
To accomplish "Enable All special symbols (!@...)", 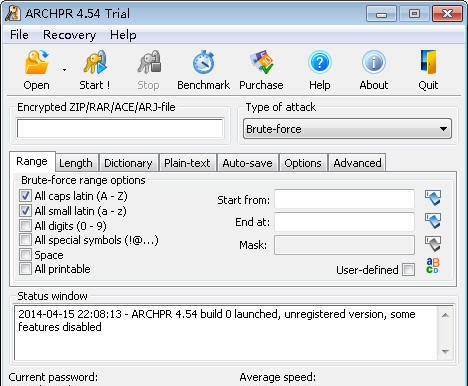I will coord(25,240).
